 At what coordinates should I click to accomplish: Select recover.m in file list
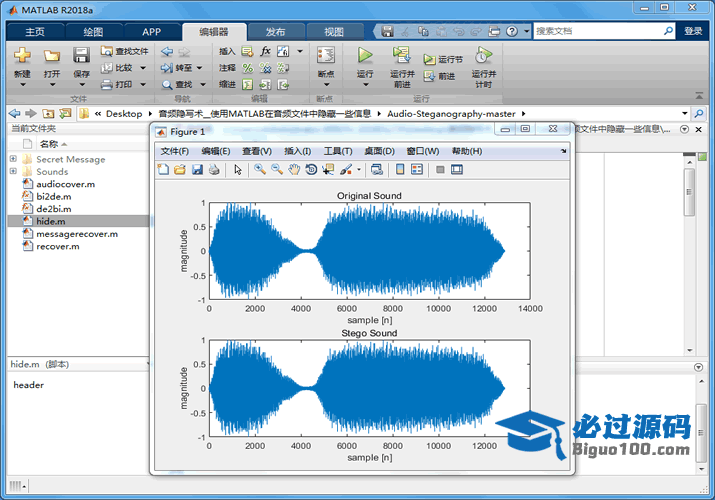[x=58, y=246]
